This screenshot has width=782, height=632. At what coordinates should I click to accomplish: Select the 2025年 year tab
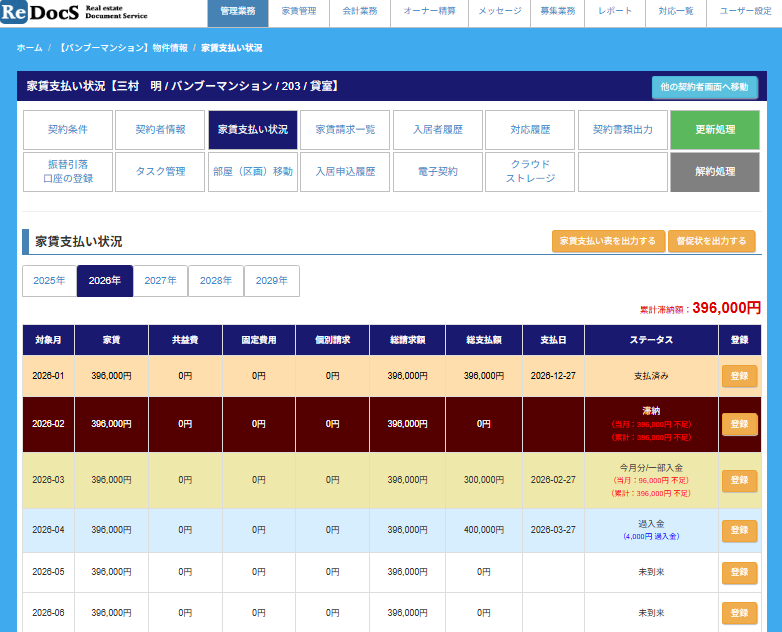point(49,281)
